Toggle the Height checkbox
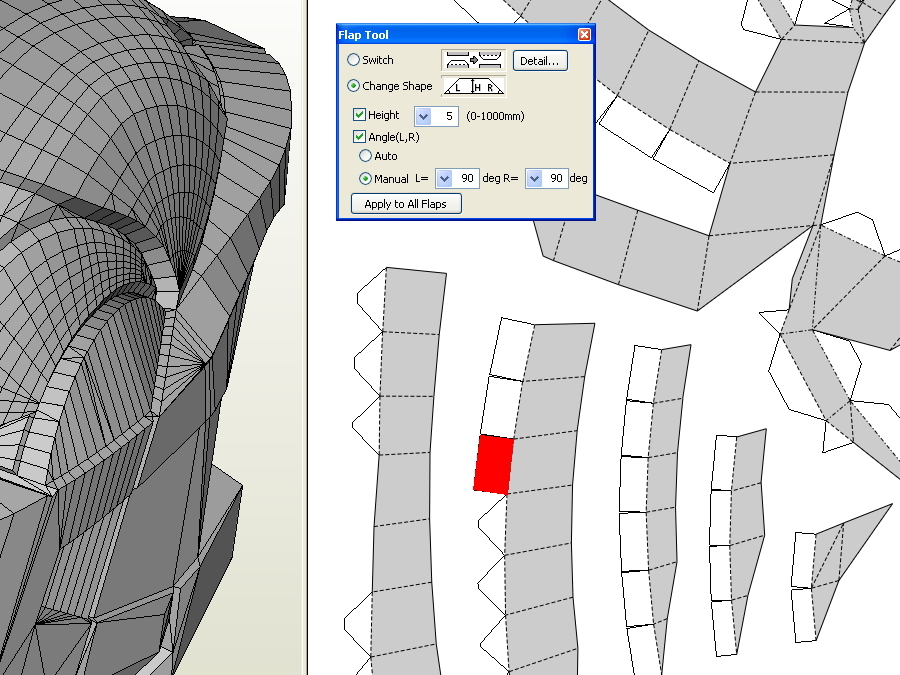The image size is (900, 675). click(359, 115)
